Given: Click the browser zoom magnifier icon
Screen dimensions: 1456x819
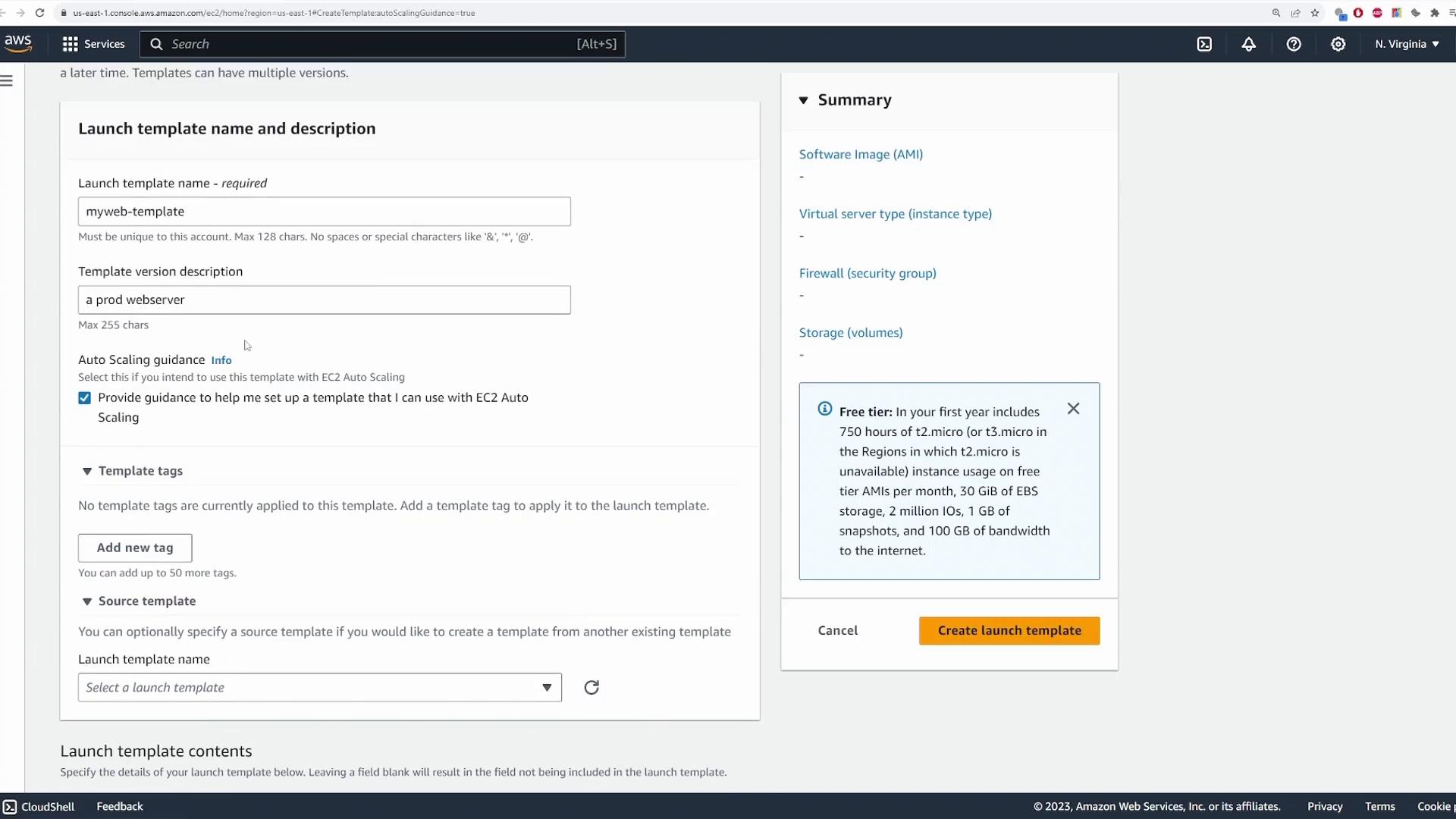Looking at the screenshot, I should (1276, 13).
